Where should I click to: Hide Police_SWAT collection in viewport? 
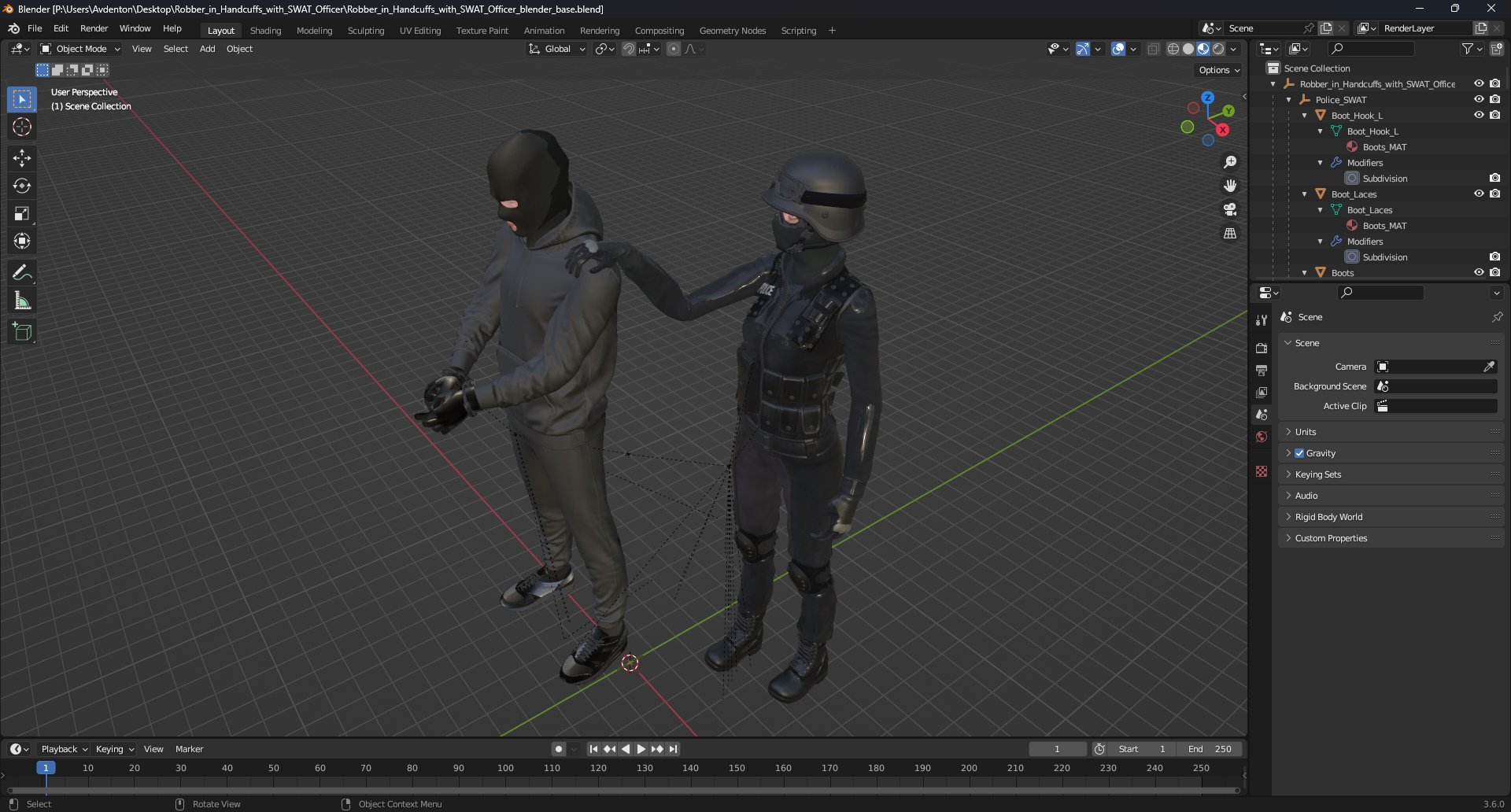coord(1479,99)
